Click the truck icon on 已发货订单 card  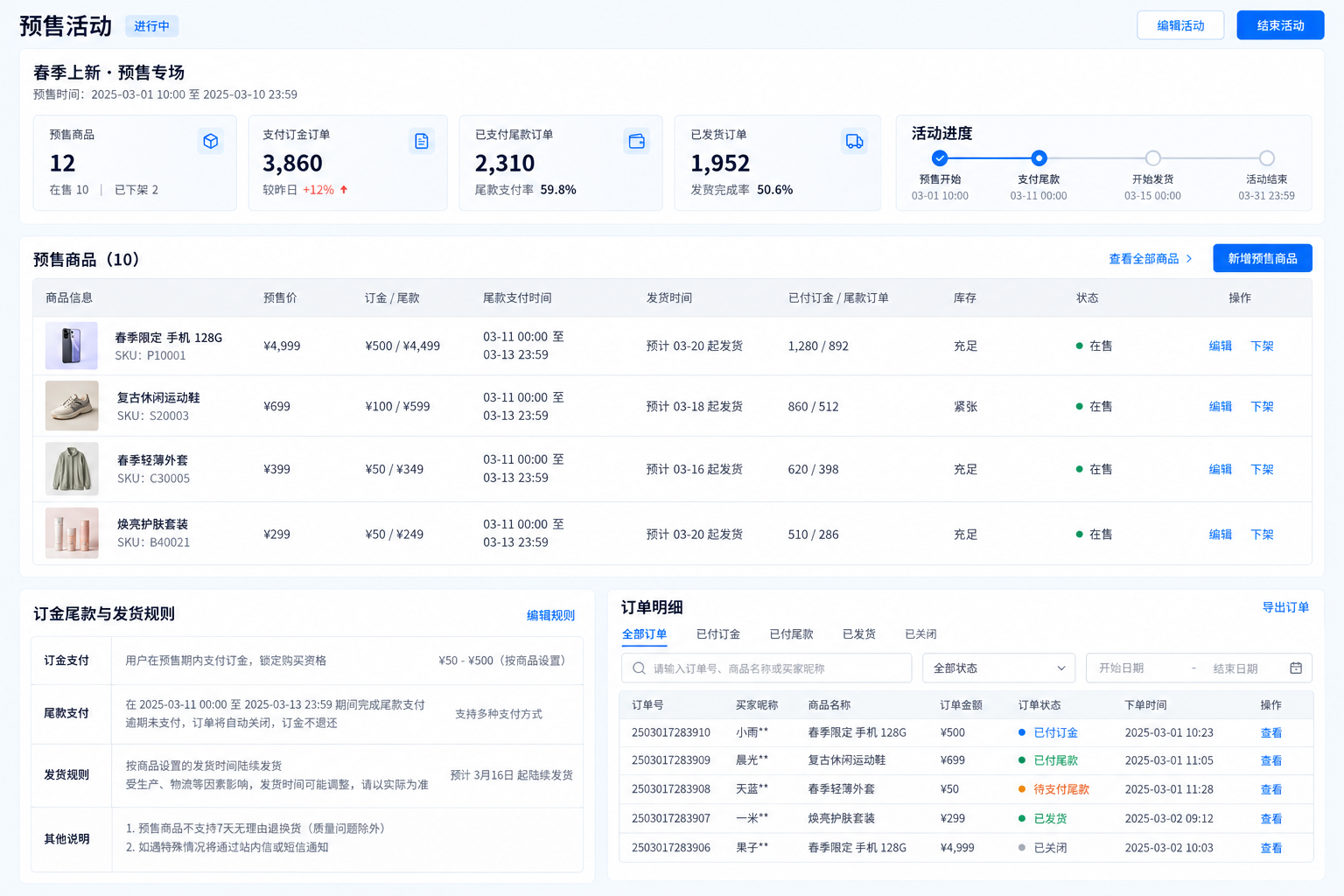tap(855, 141)
